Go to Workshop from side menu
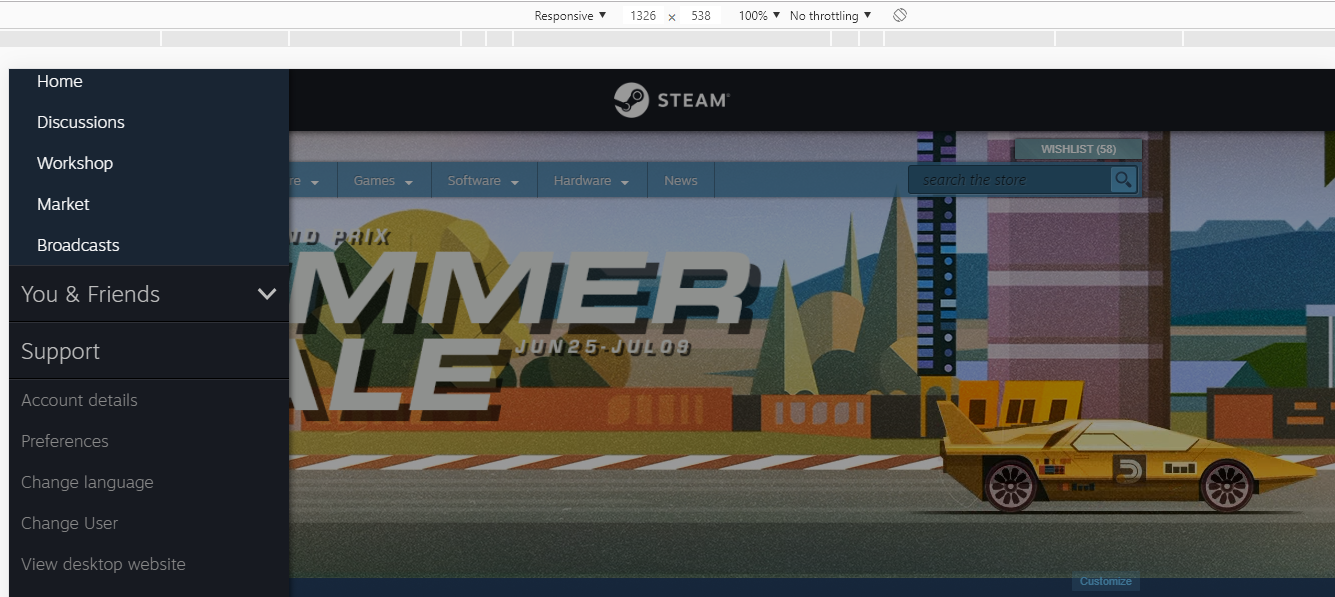1335x597 pixels. pos(75,163)
